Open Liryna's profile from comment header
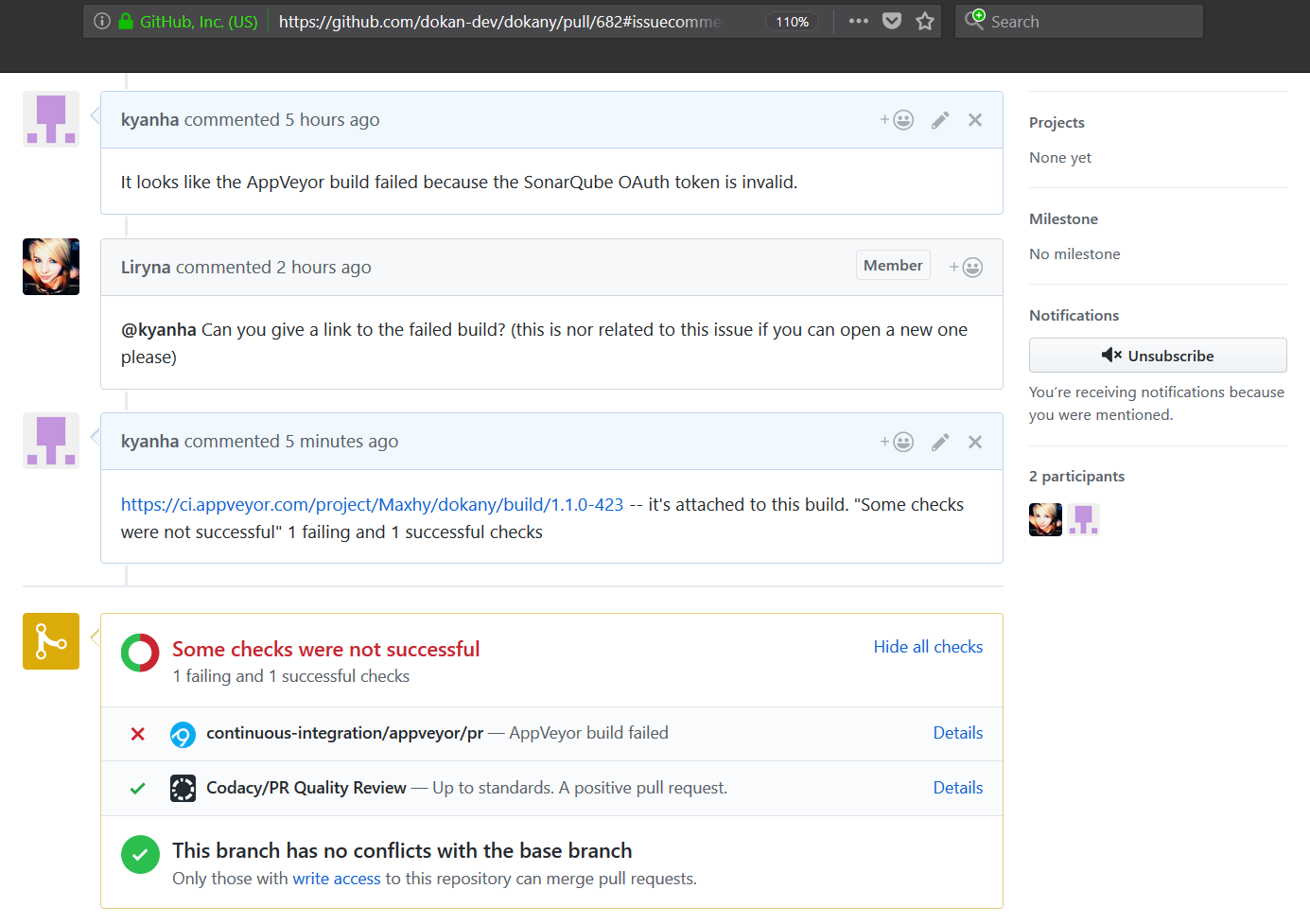This screenshot has width=1310, height=924. pos(146,268)
